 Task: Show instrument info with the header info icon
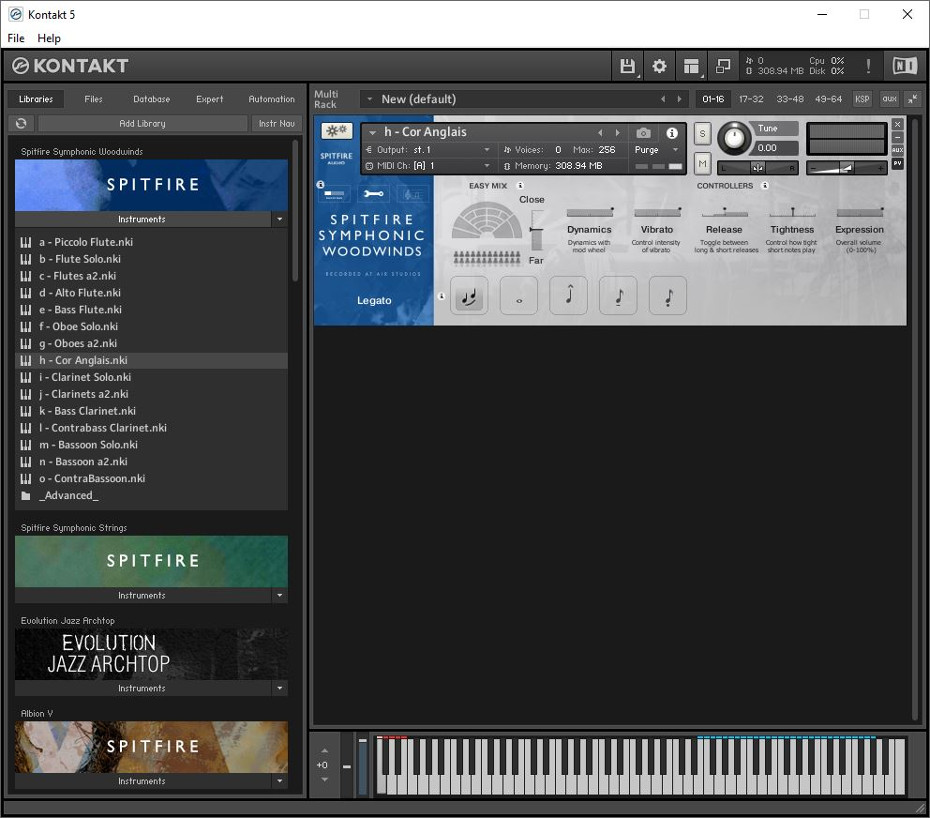point(672,133)
